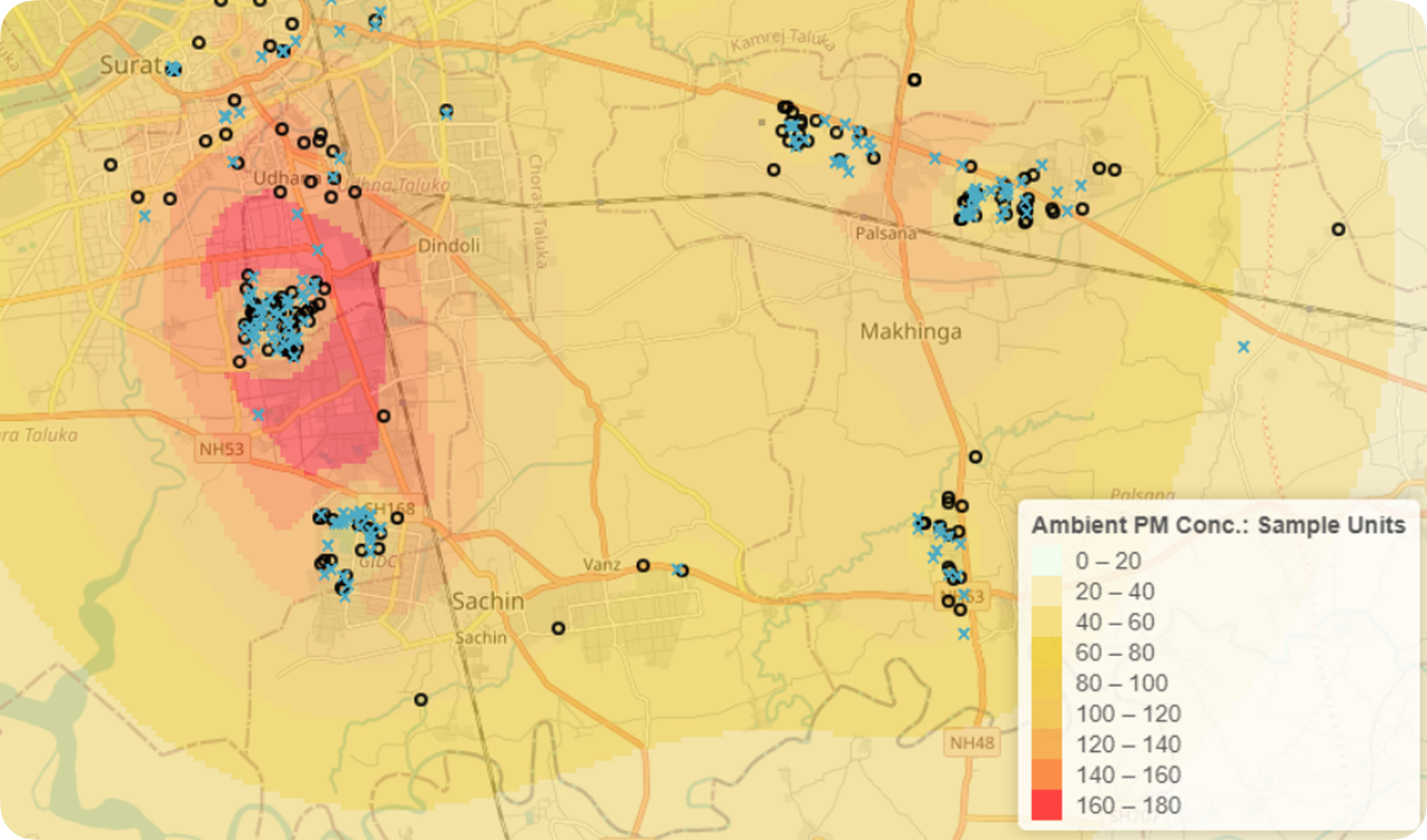
Task: Click the blue cross marker above NH53 shield
Action: [x=258, y=415]
